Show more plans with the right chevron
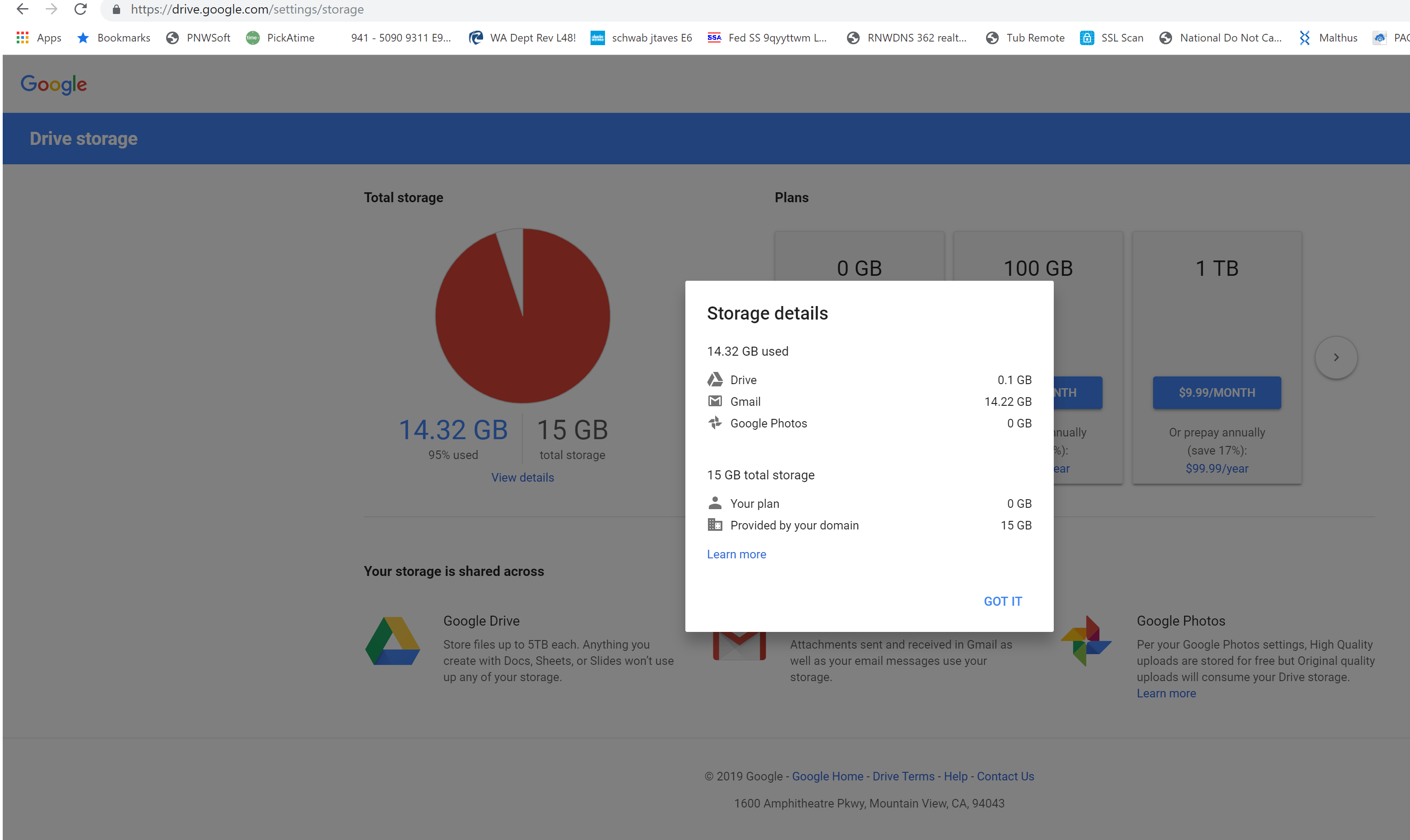The width and height of the screenshot is (1410, 840). click(x=1336, y=357)
